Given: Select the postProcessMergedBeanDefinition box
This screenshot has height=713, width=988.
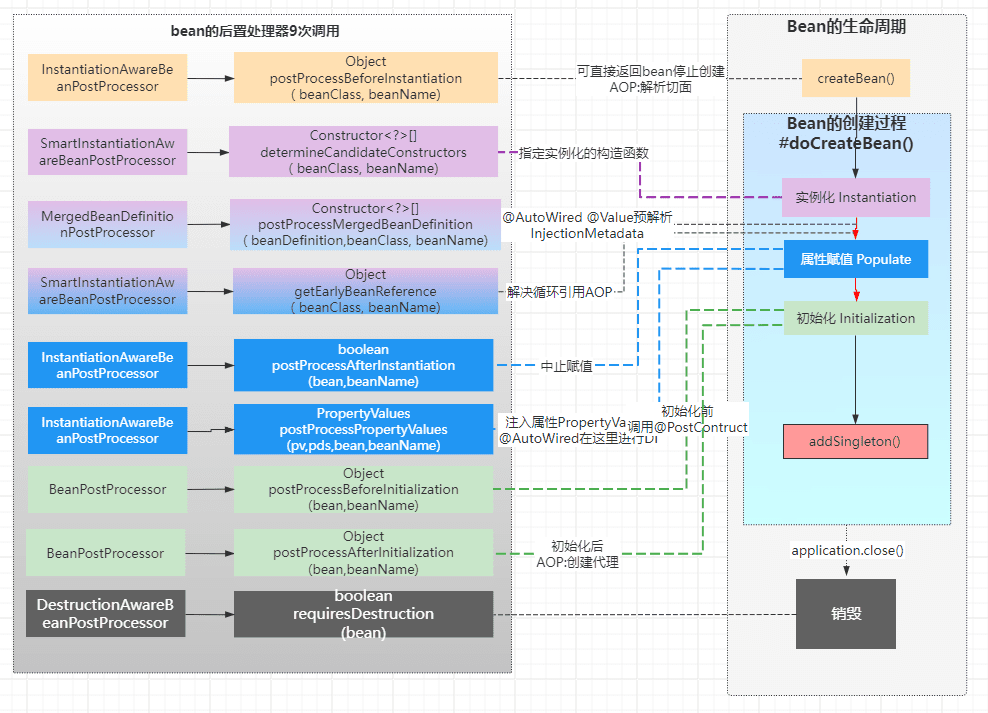Looking at the screenshot, I should click(365, 224).
